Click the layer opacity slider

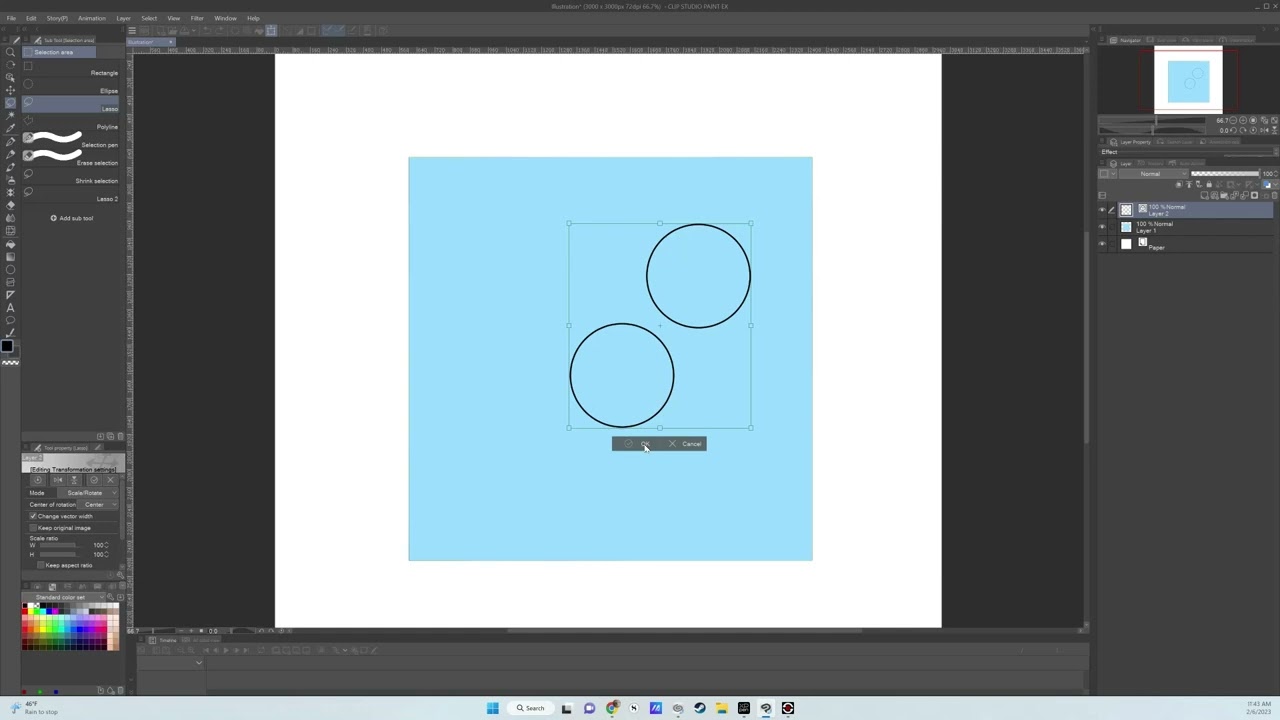pos(1225,174)
